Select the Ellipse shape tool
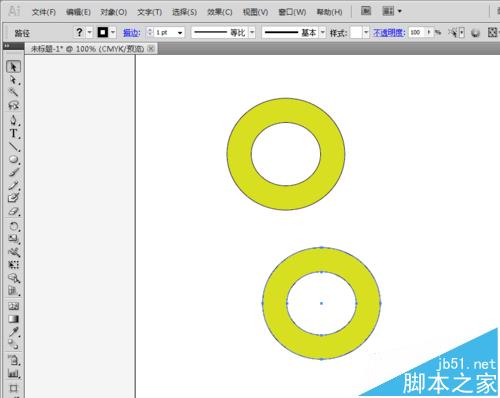Screen dimensions: 500x398 [13, 159]
